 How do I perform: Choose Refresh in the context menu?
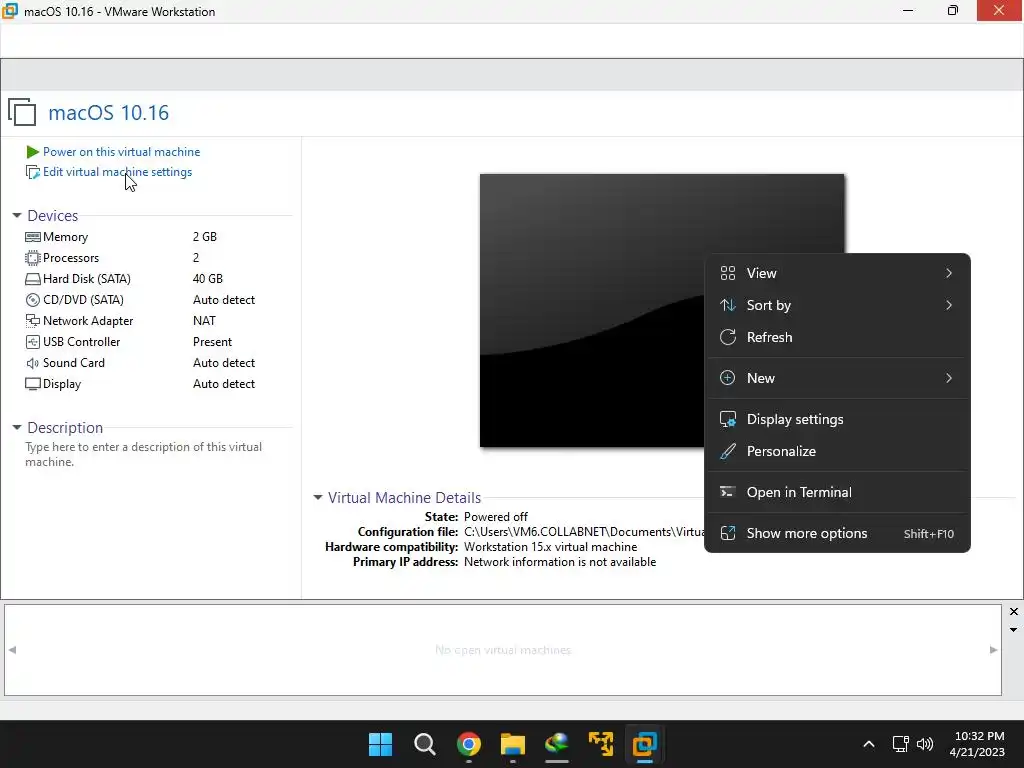coord(837,337)
